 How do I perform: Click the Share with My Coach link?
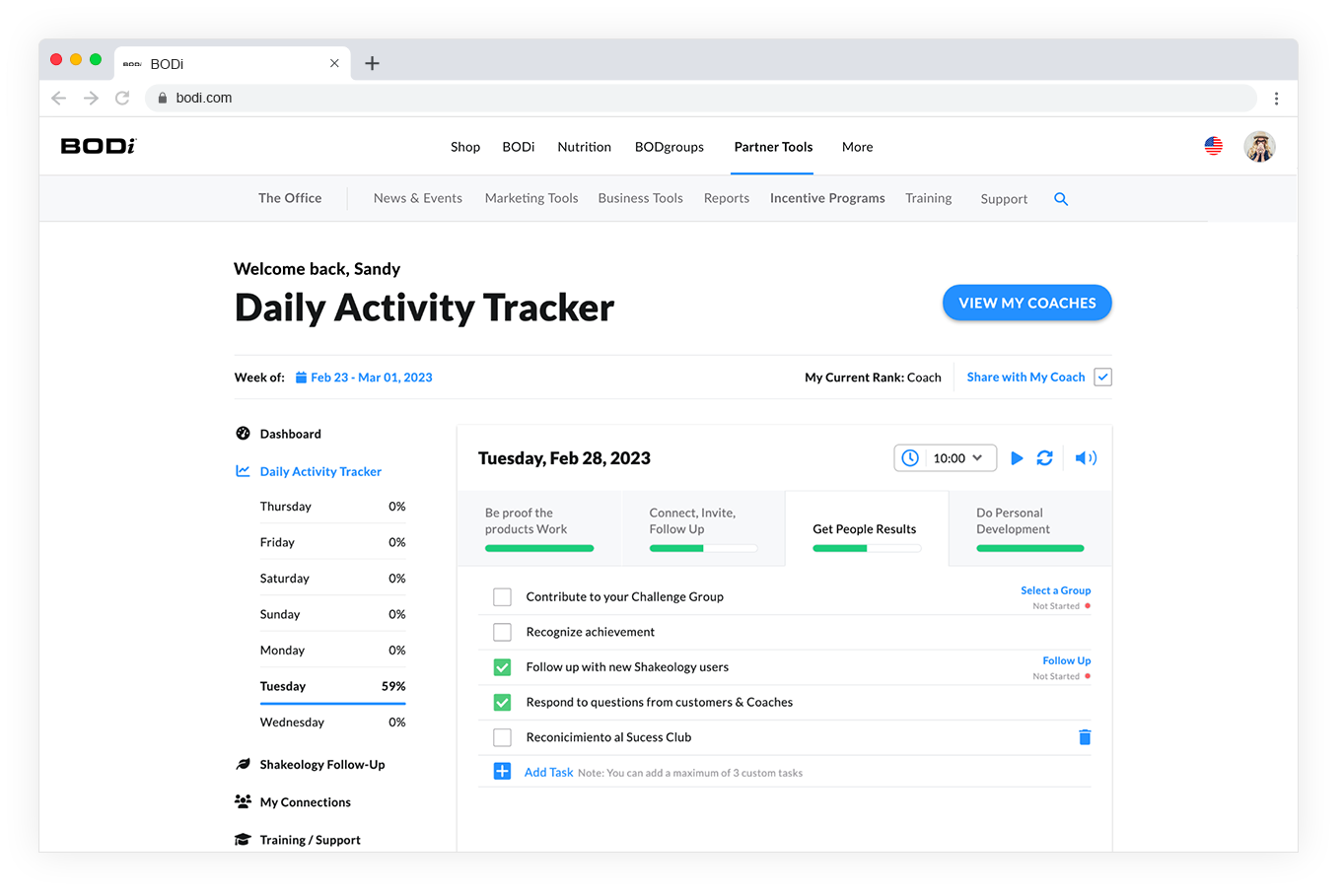click(x=1025, y=378)
